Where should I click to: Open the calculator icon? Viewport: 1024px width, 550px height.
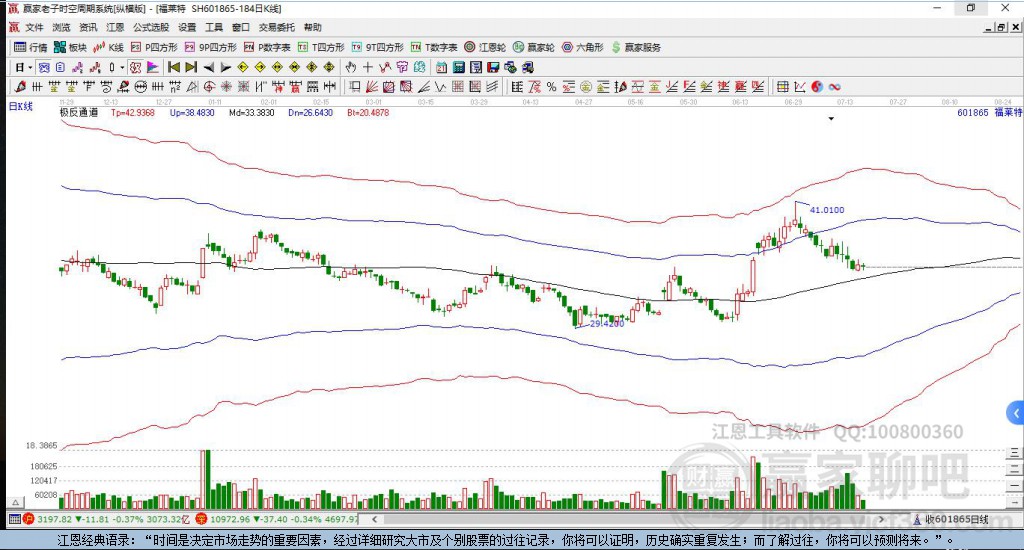click(x=458, y=67)
